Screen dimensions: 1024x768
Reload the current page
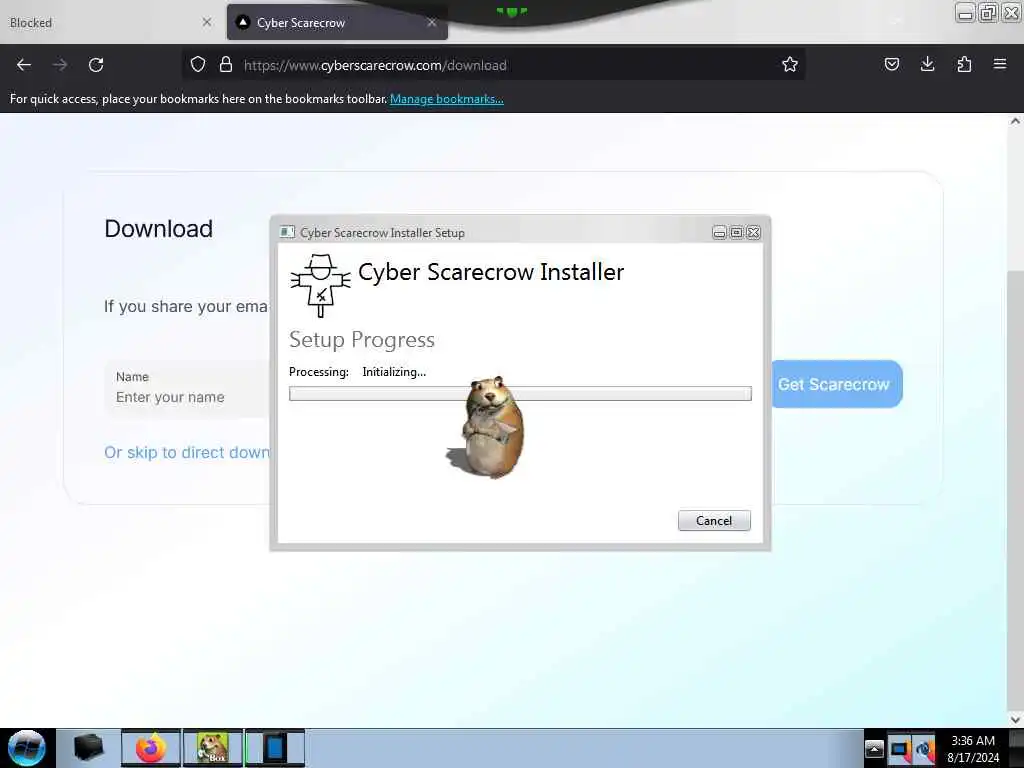[96, 65]
